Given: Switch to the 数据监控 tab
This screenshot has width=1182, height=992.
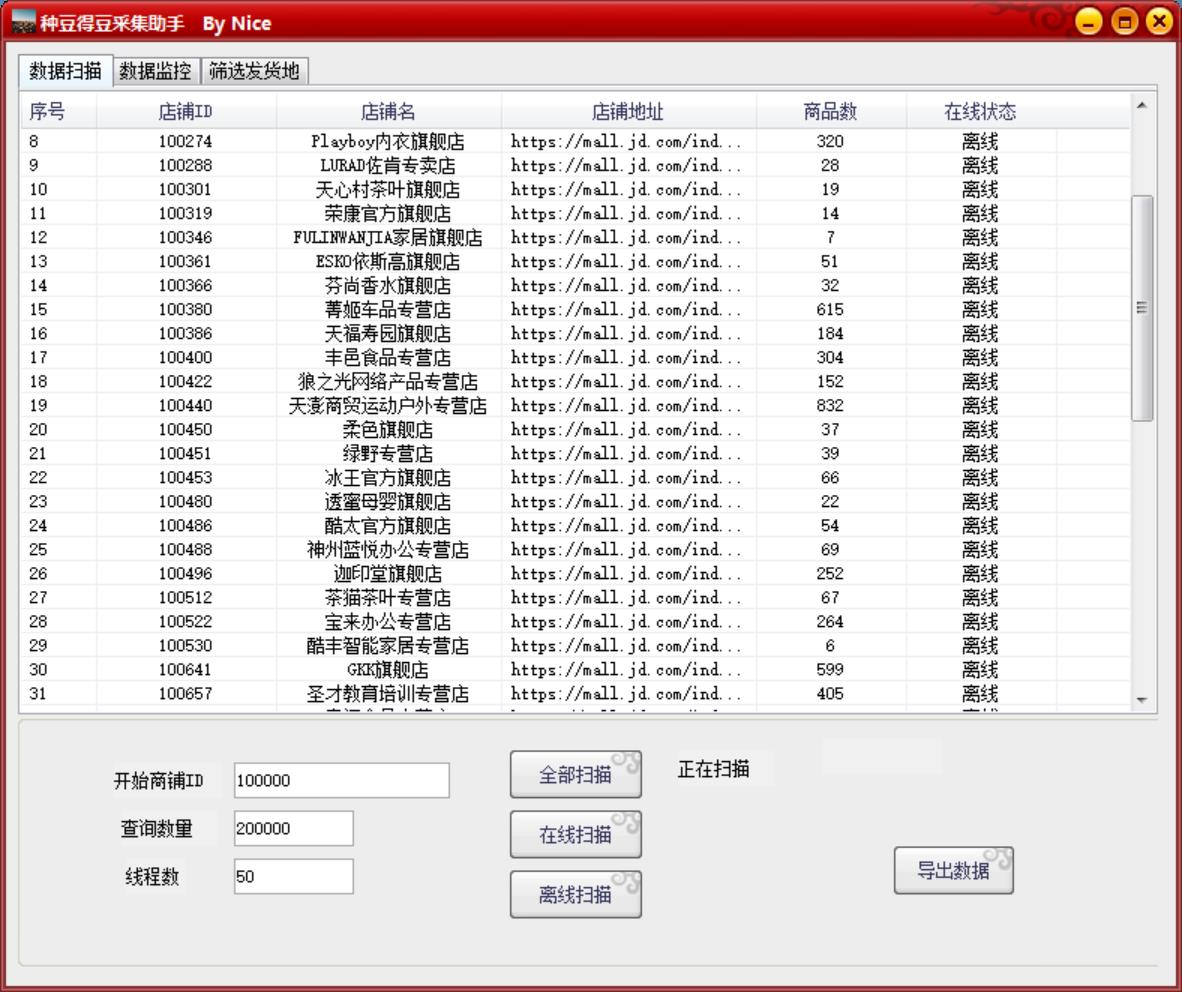Looking at the screenshot, I should (157, 70).
